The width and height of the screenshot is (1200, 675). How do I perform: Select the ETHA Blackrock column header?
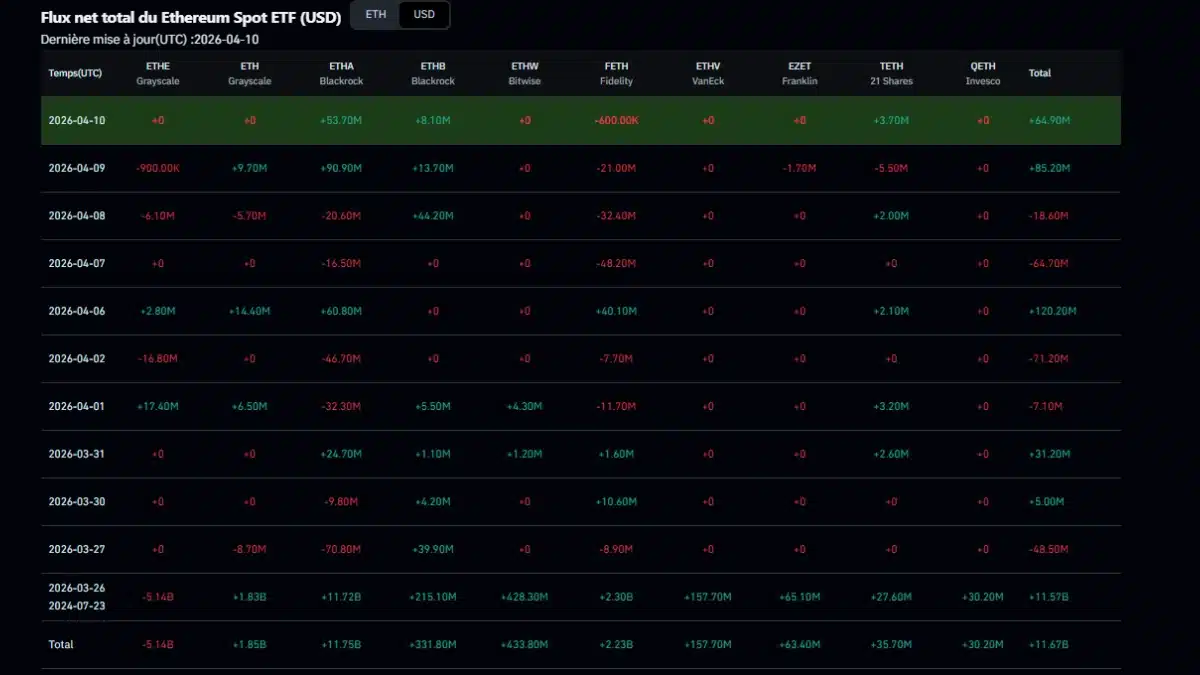pyautogui.click(x=341, y=73)
